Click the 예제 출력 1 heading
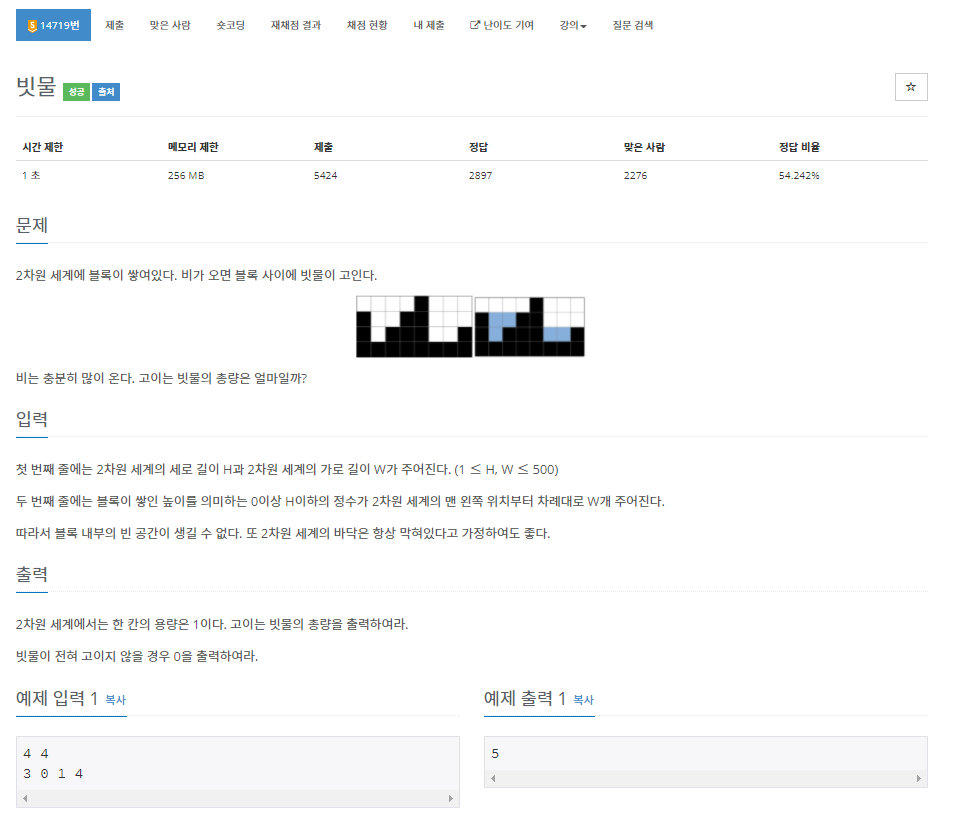 [x=525, y=699]
